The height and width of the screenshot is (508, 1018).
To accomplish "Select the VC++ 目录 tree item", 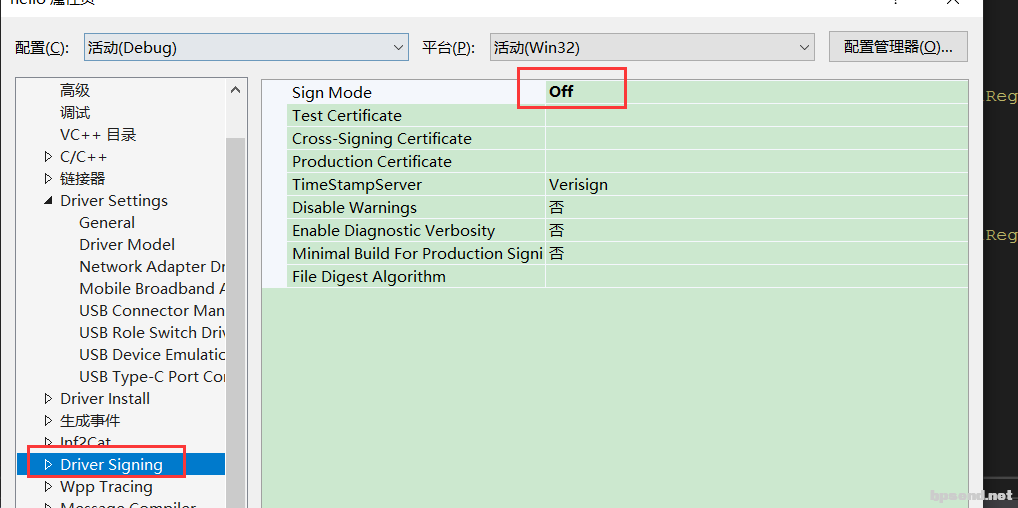I will tap(98, 134).
